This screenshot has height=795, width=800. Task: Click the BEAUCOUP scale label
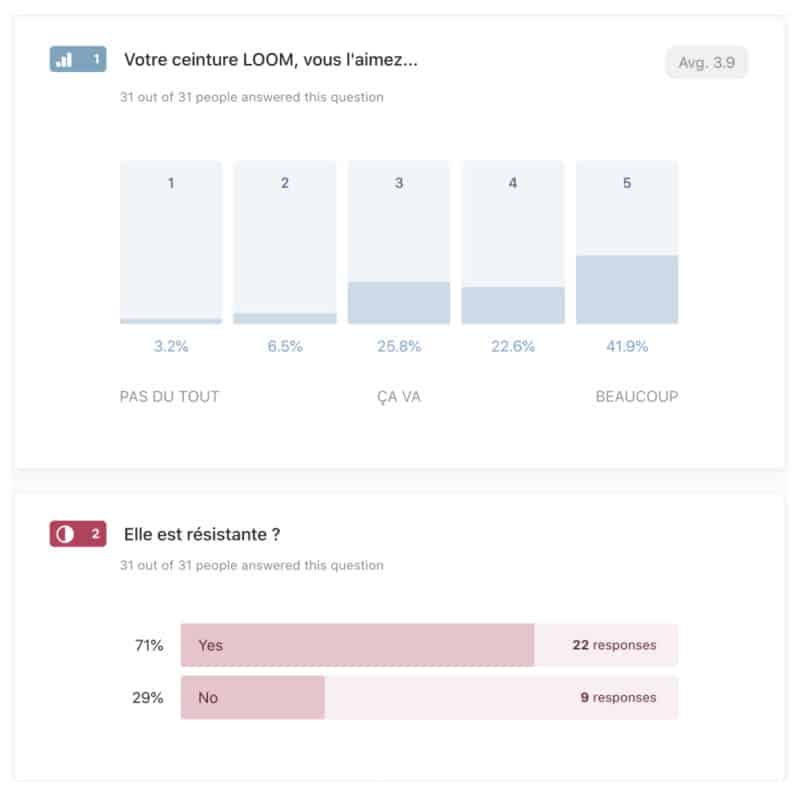(x=637, y=396)
